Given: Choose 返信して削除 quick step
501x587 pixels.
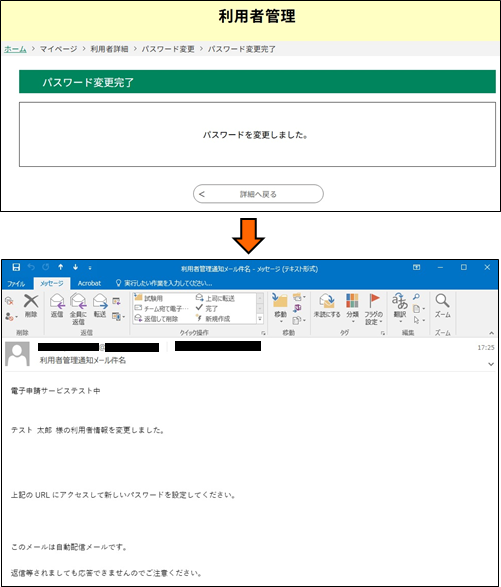Looking at the screenshot, I should tap(157, 319).
